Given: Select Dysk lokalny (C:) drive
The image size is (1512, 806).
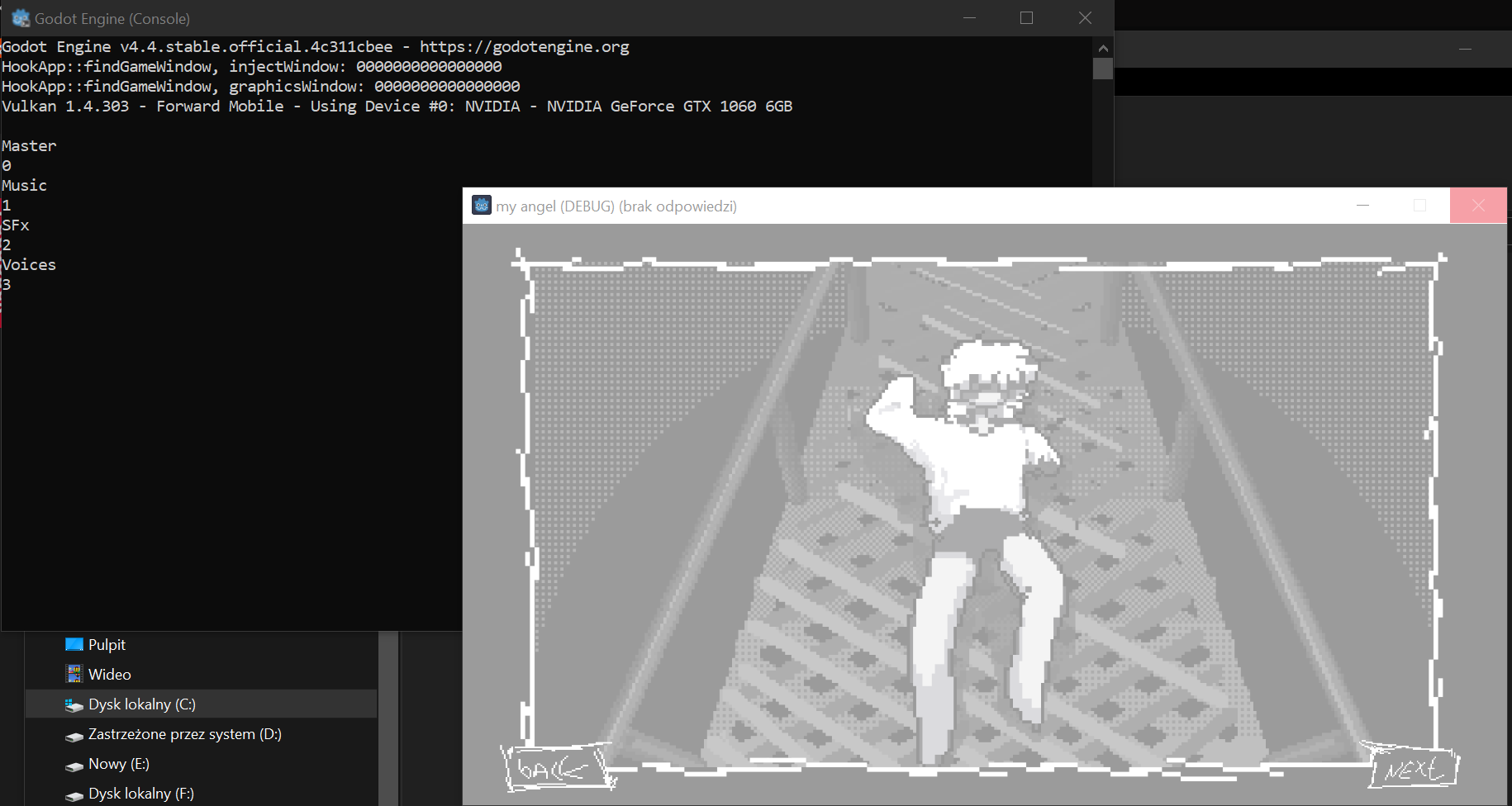Looking at the screenshot, I should [201, 704].
